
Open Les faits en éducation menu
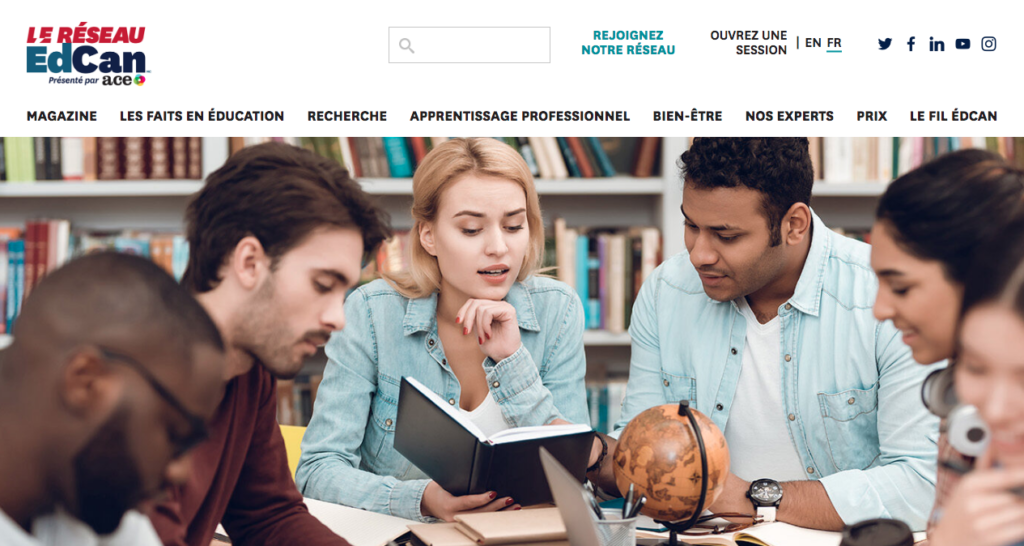202,116
